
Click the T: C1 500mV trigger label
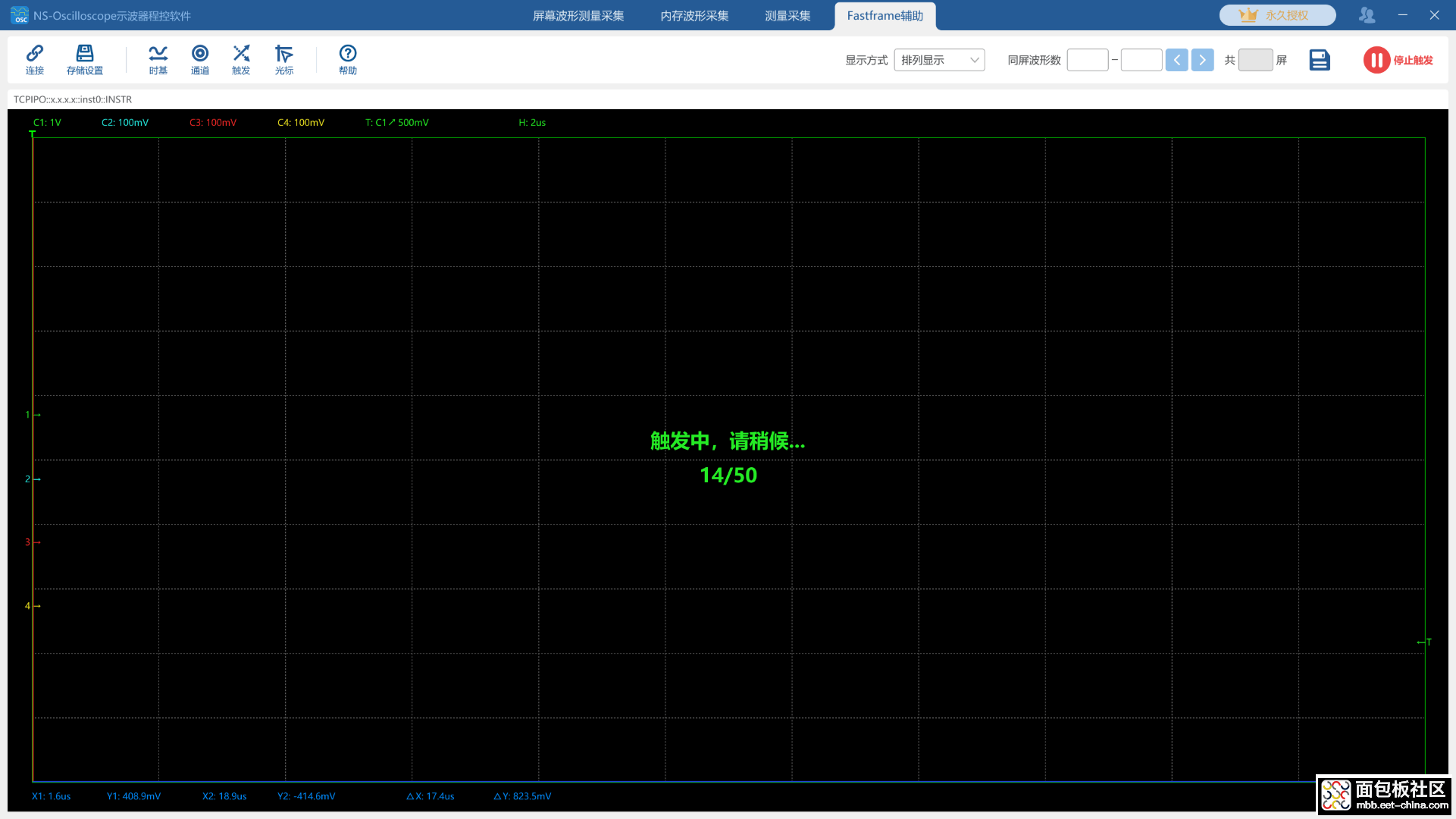coord(397,122)
